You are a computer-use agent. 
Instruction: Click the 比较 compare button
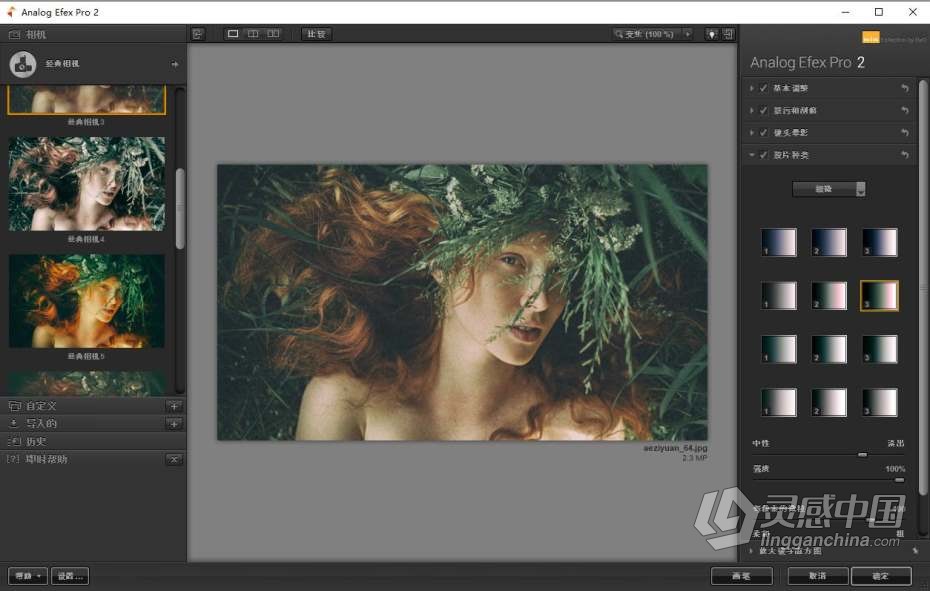click(316, 34)
